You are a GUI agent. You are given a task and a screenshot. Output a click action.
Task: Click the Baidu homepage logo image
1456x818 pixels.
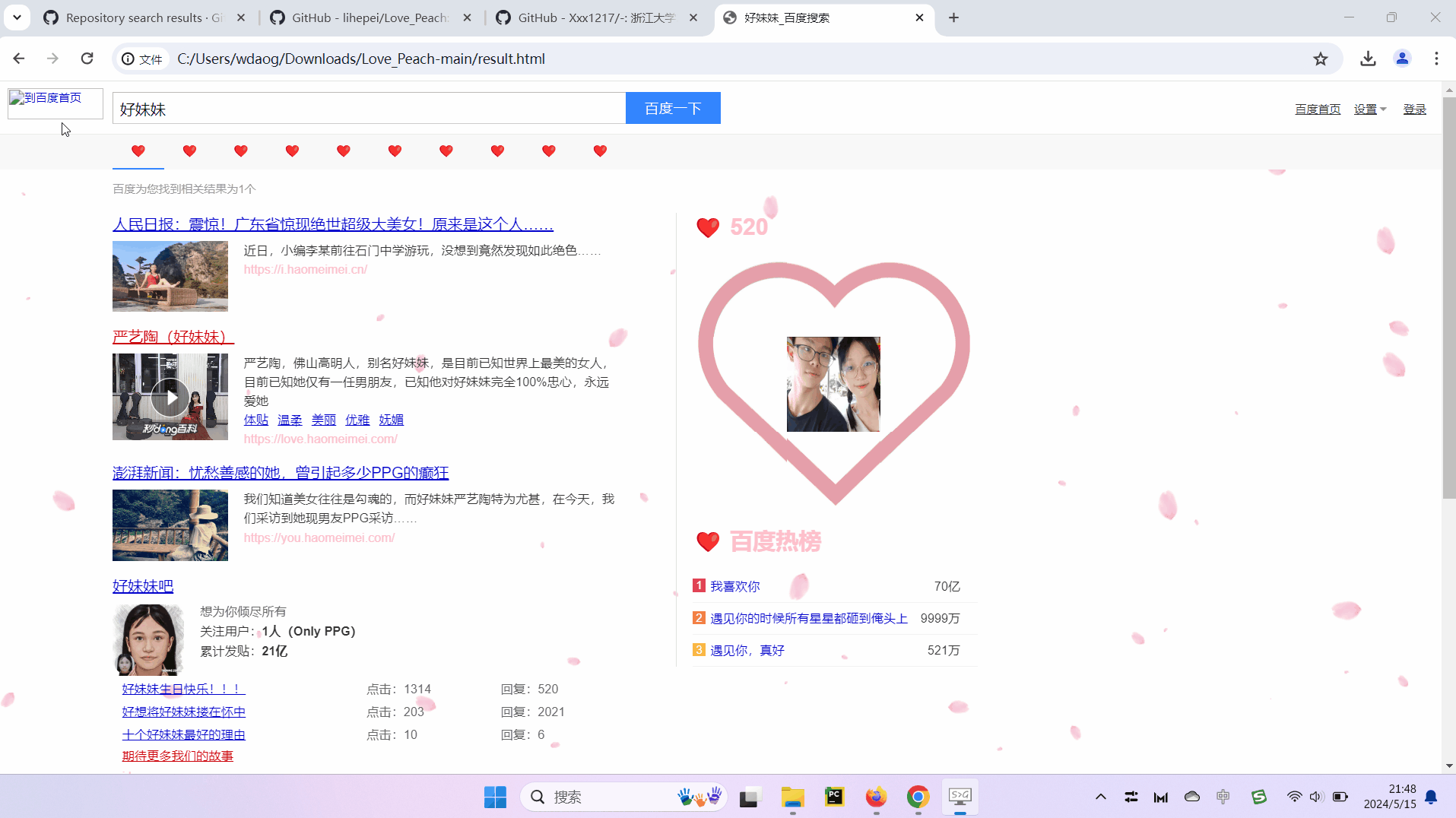click(x=55, y=103)
